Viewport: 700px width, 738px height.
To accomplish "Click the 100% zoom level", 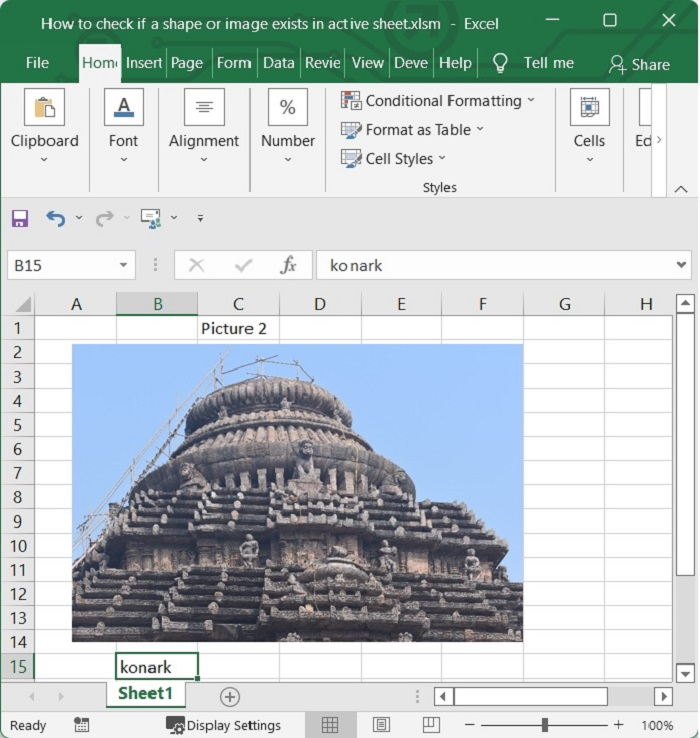I will [657, 725].
